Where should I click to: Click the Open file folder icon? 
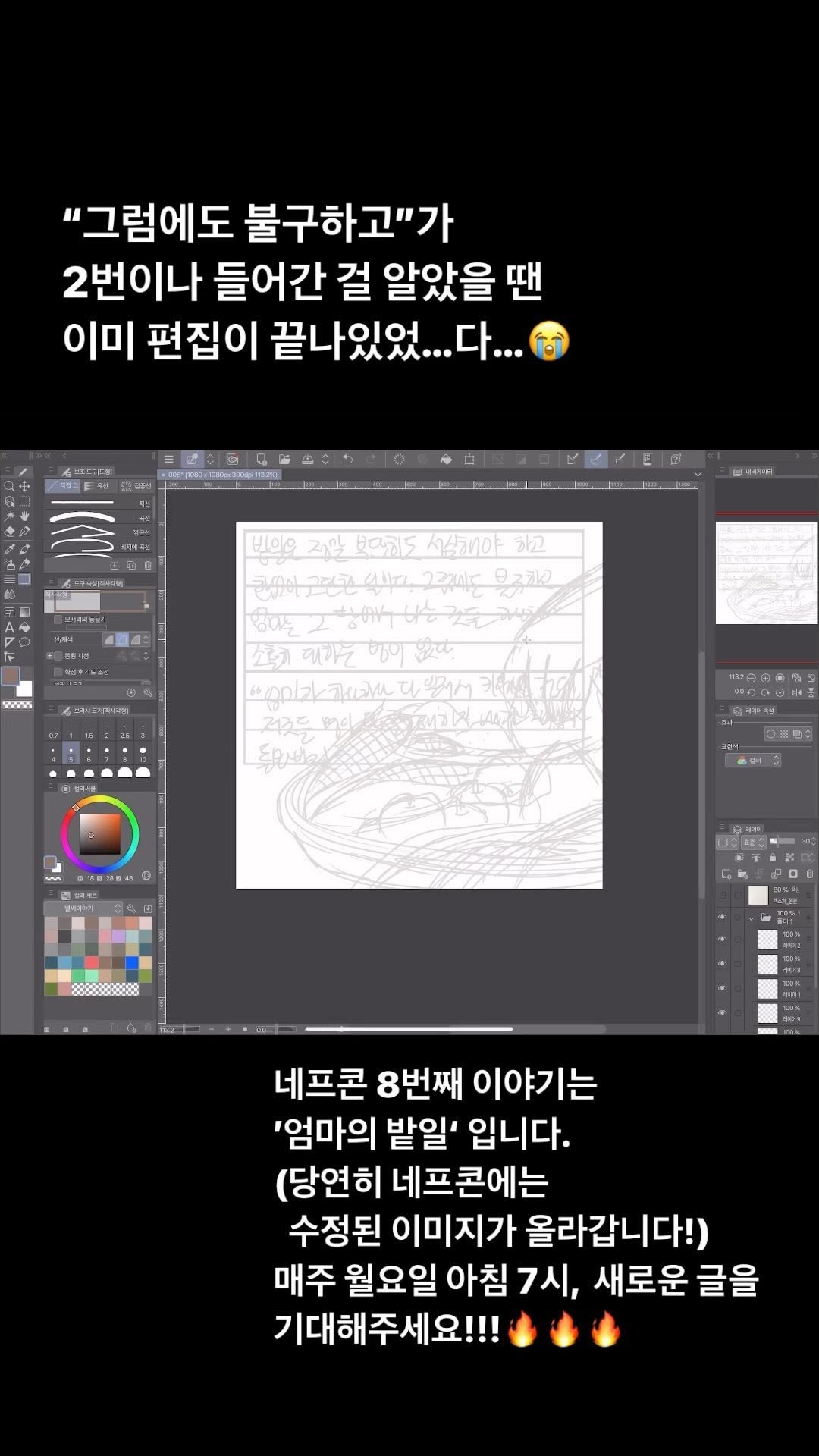(x=284, y=459)
